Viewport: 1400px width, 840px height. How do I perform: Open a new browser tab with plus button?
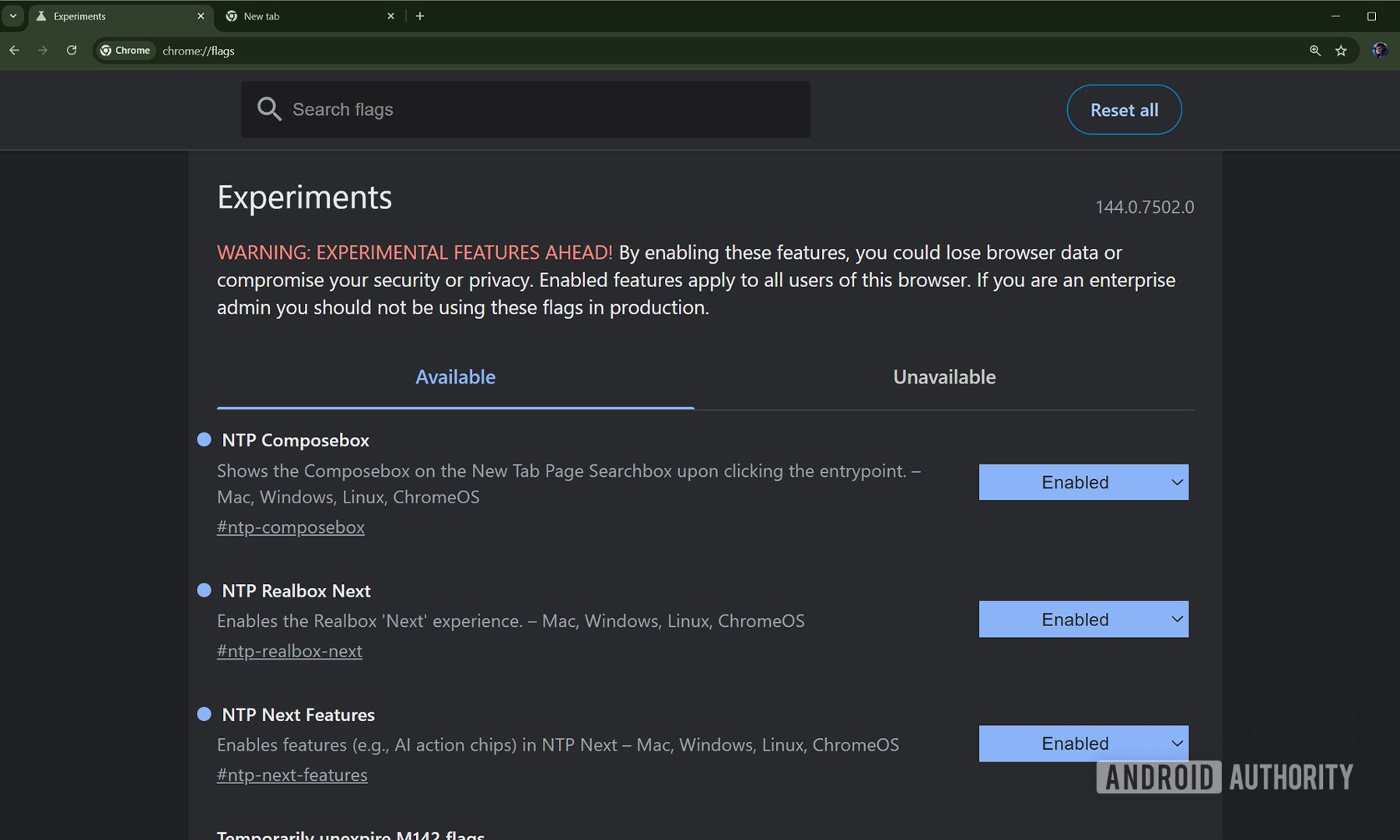coord(420,16)
